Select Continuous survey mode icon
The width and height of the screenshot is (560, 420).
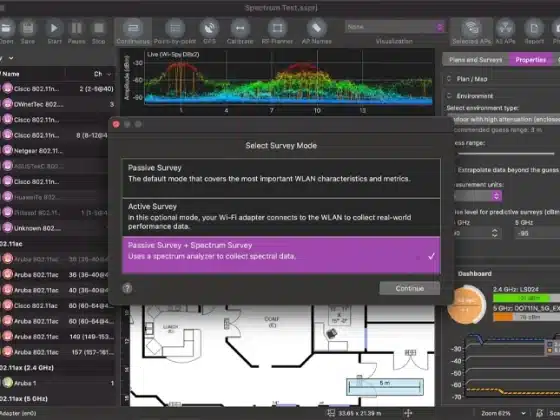[133, 28]
